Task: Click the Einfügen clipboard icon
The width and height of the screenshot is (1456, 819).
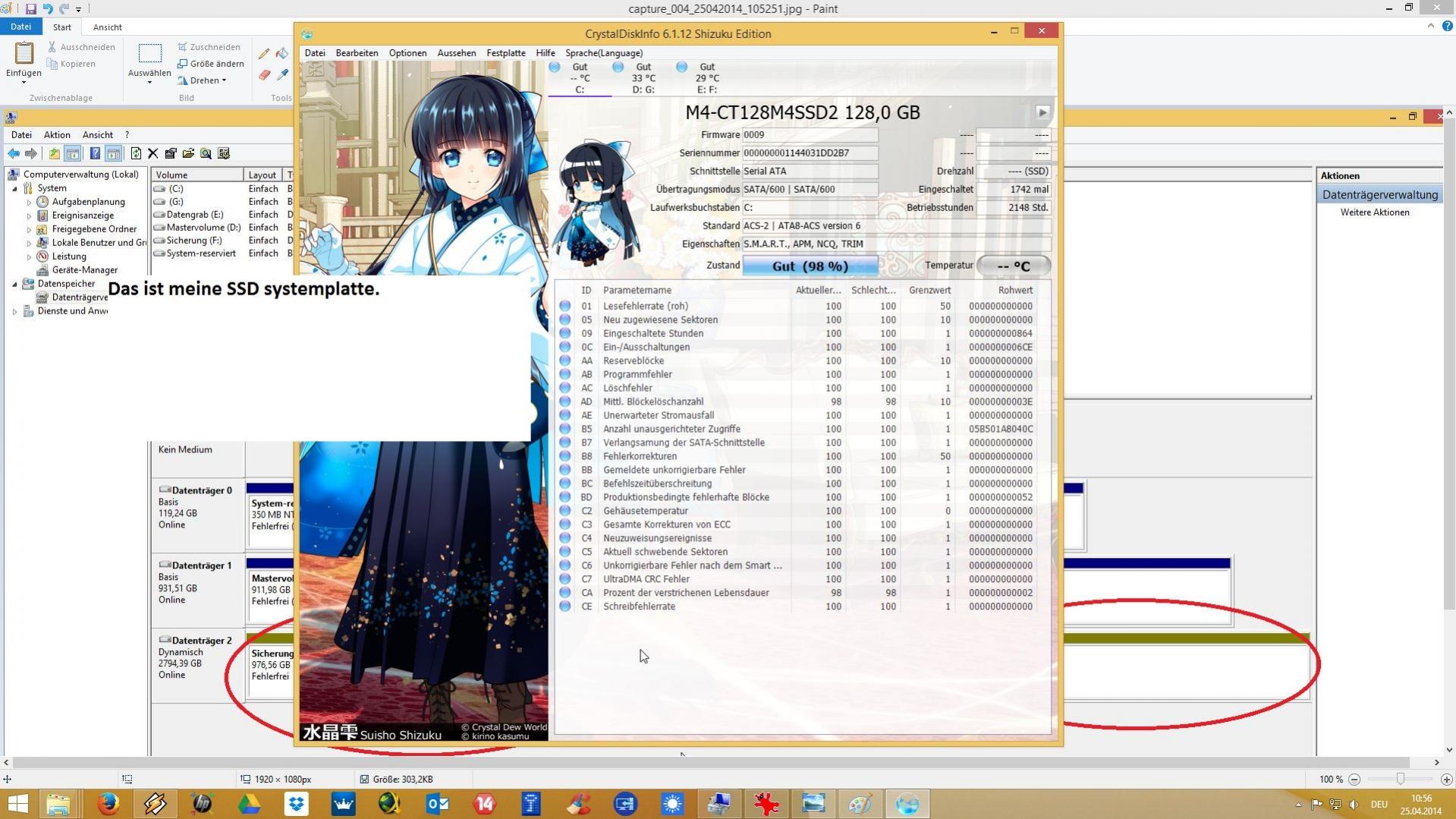Action: 24,53
